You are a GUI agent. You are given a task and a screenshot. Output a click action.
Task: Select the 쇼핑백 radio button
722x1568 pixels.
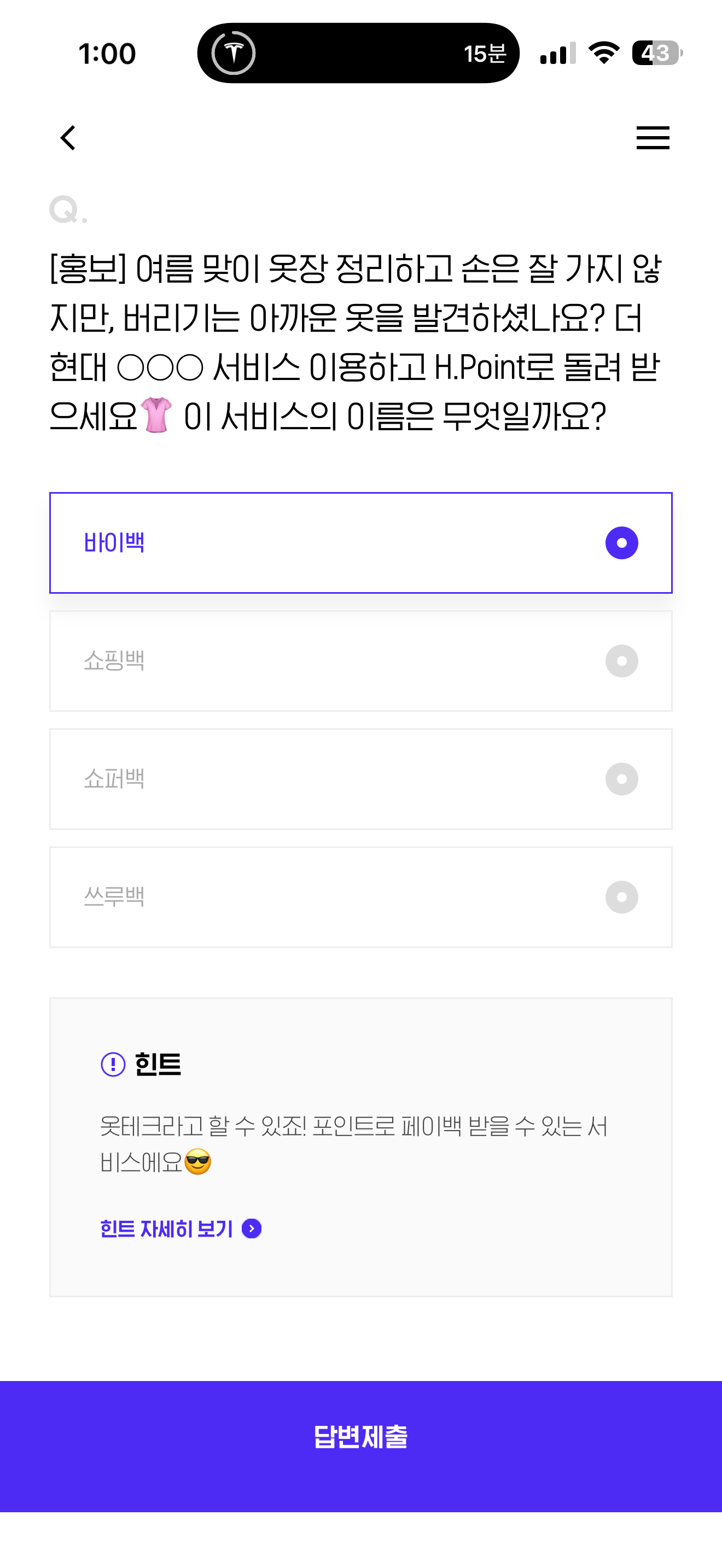click(621, 661)
